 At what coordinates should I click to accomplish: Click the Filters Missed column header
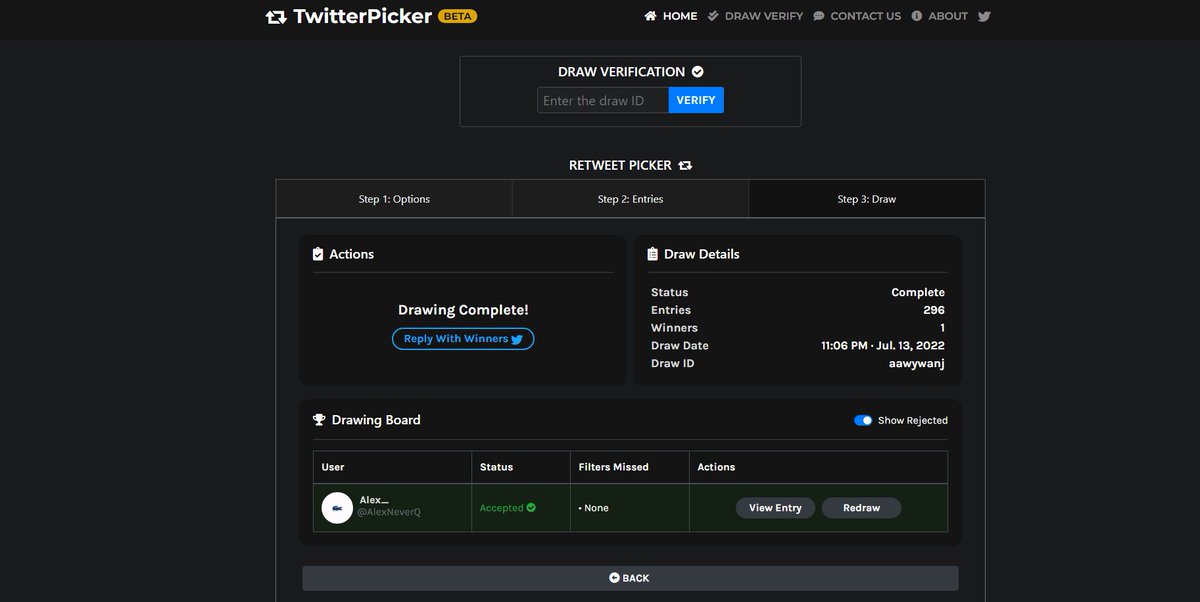613,467
